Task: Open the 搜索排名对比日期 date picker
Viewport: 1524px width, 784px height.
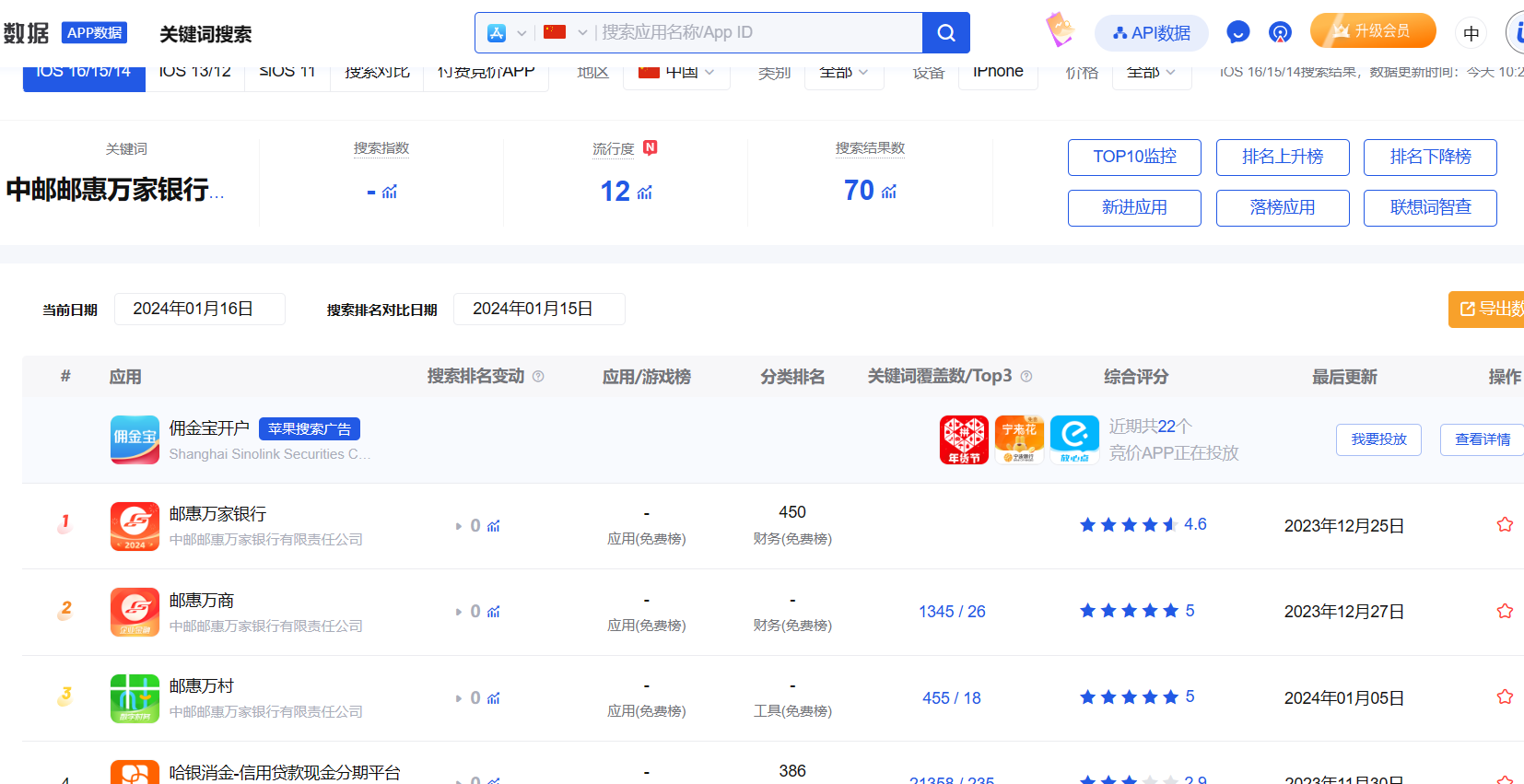Action: [539, 309]
